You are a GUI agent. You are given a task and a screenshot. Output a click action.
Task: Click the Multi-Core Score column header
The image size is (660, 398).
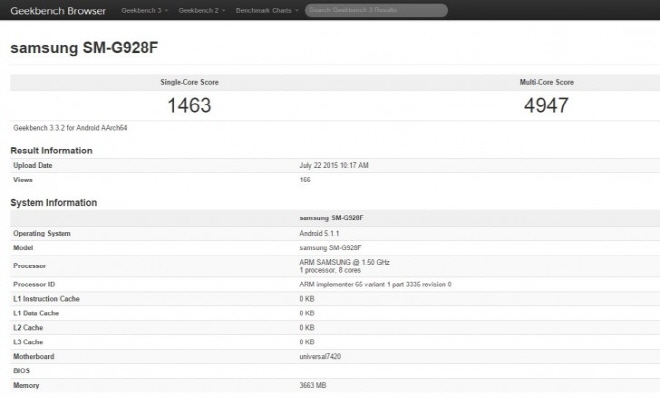point(546,82)
